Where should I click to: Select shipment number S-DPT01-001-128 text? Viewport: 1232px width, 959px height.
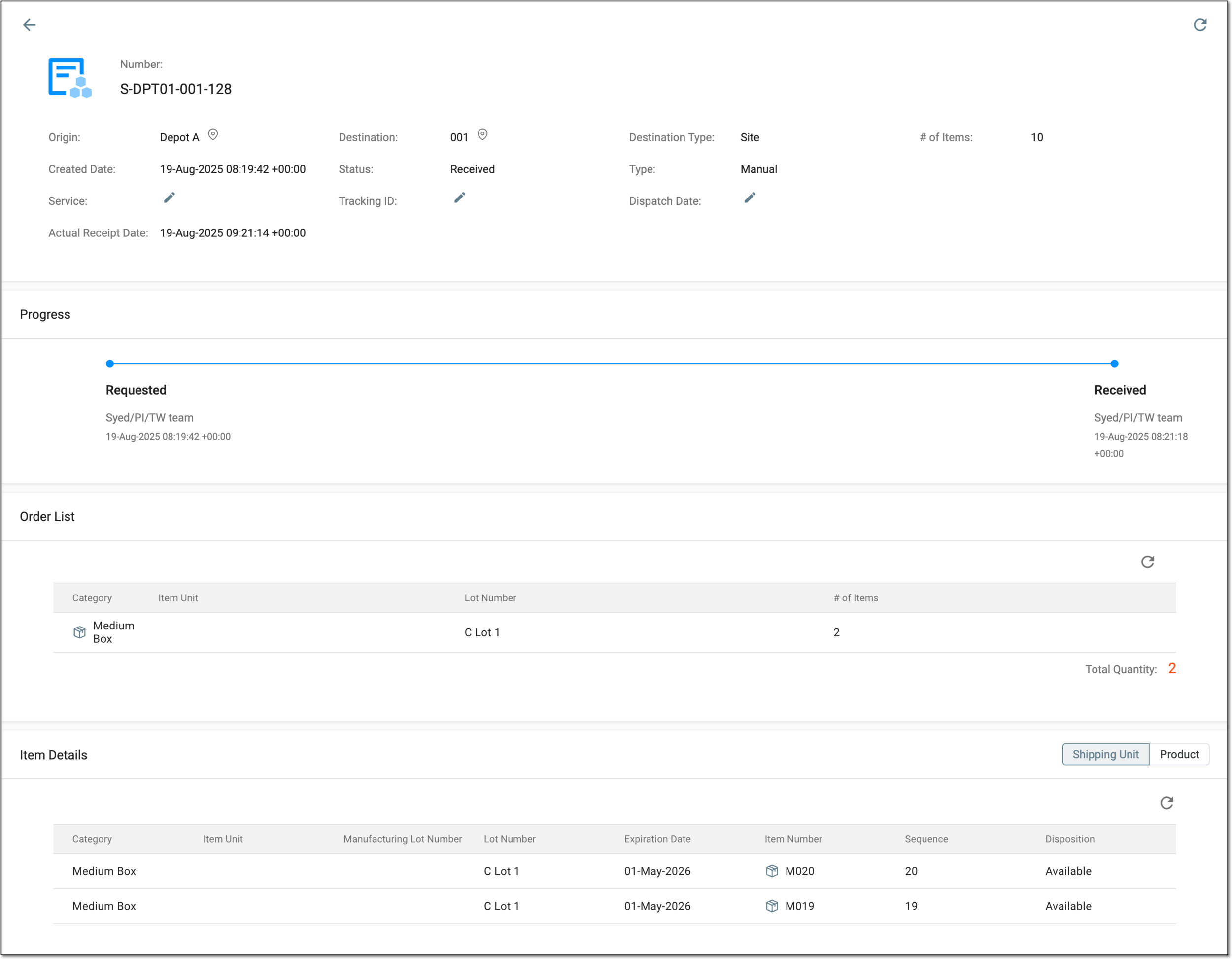click(176, 89)
